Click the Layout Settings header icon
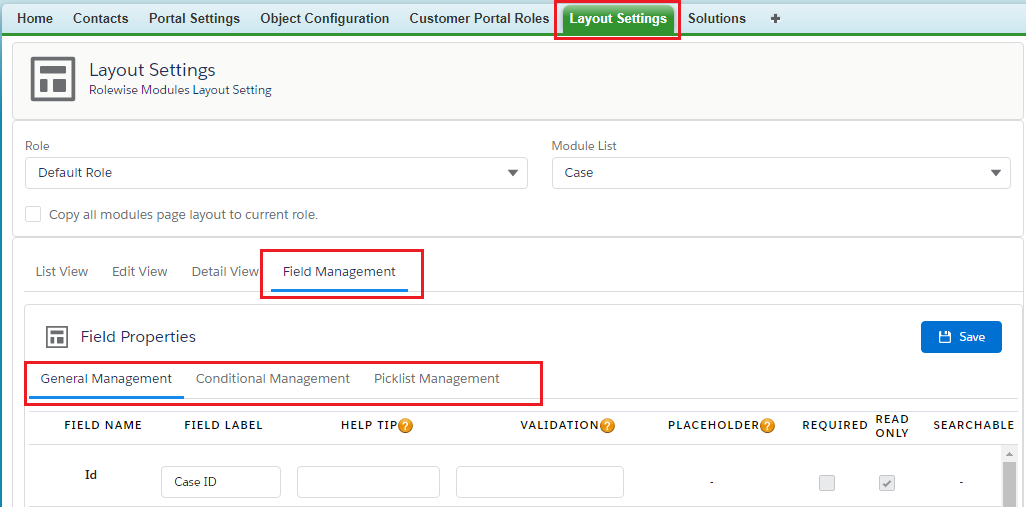The height and width of the screenshot is (507, 1026). coord(53,79)
